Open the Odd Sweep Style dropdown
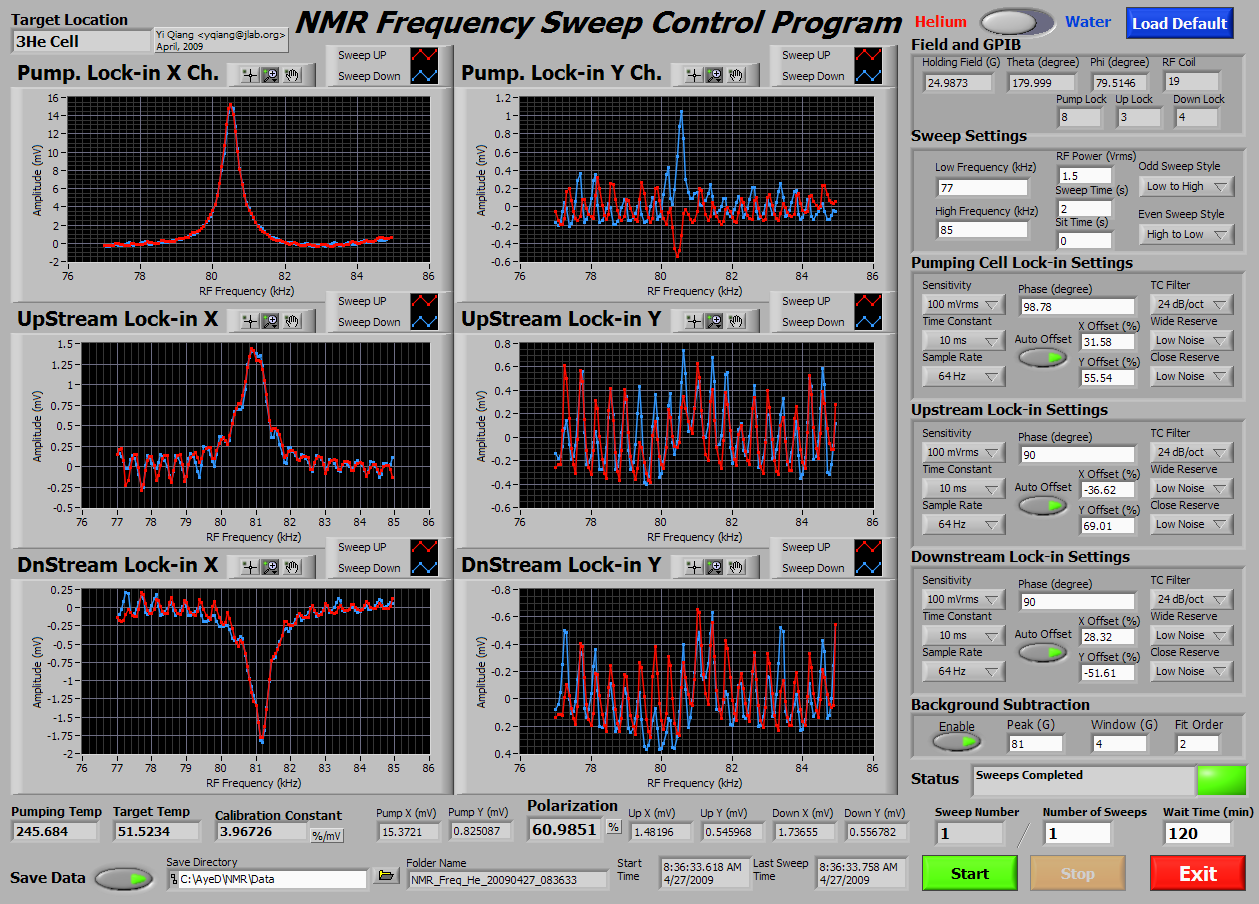The height and width of the screenshot is (904, 1259). (1186, 186)
